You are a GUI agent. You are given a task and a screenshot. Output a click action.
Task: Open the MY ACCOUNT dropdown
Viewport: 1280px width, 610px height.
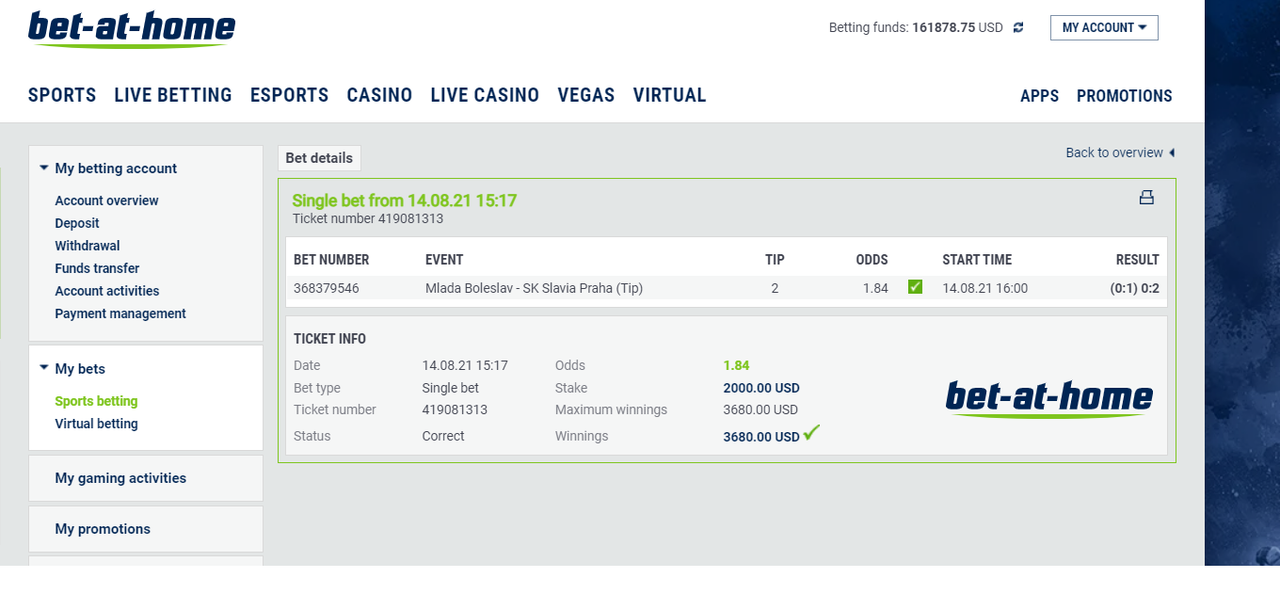(1104, 28)
